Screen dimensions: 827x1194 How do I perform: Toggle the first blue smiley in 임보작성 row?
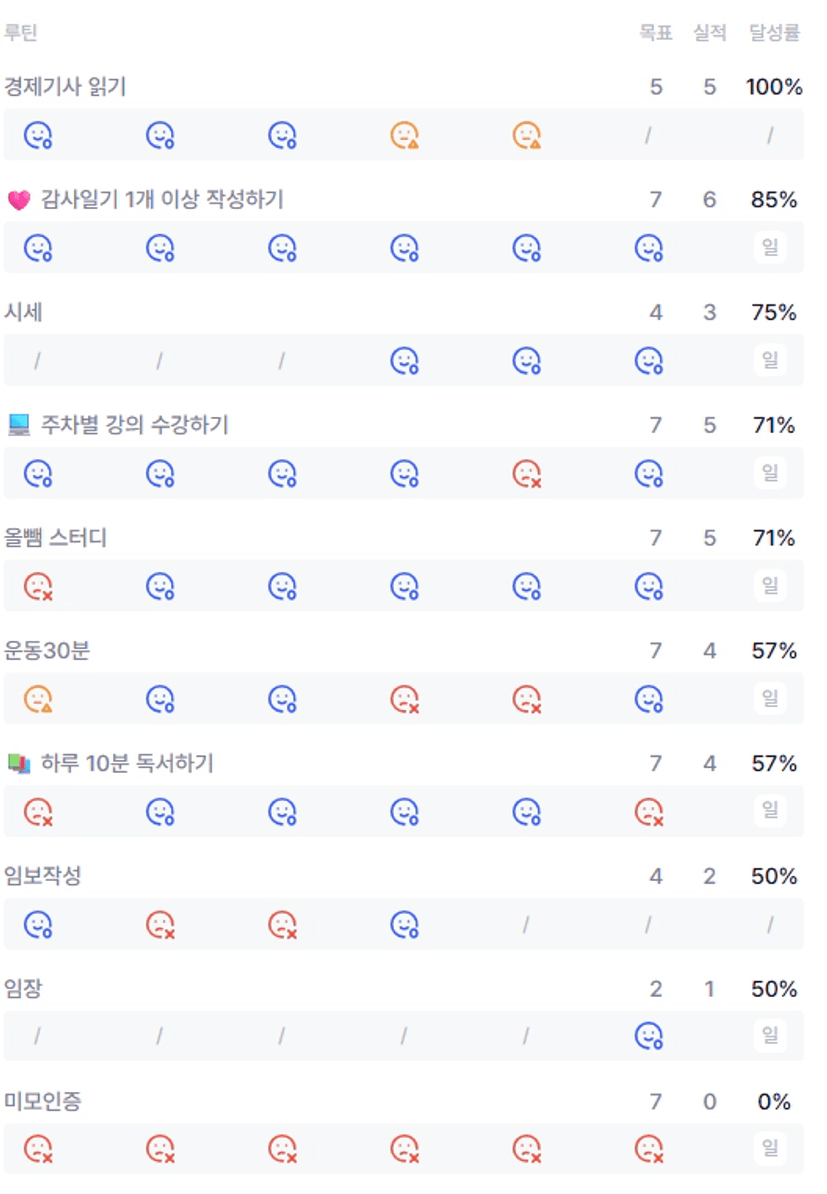[38, 924]
